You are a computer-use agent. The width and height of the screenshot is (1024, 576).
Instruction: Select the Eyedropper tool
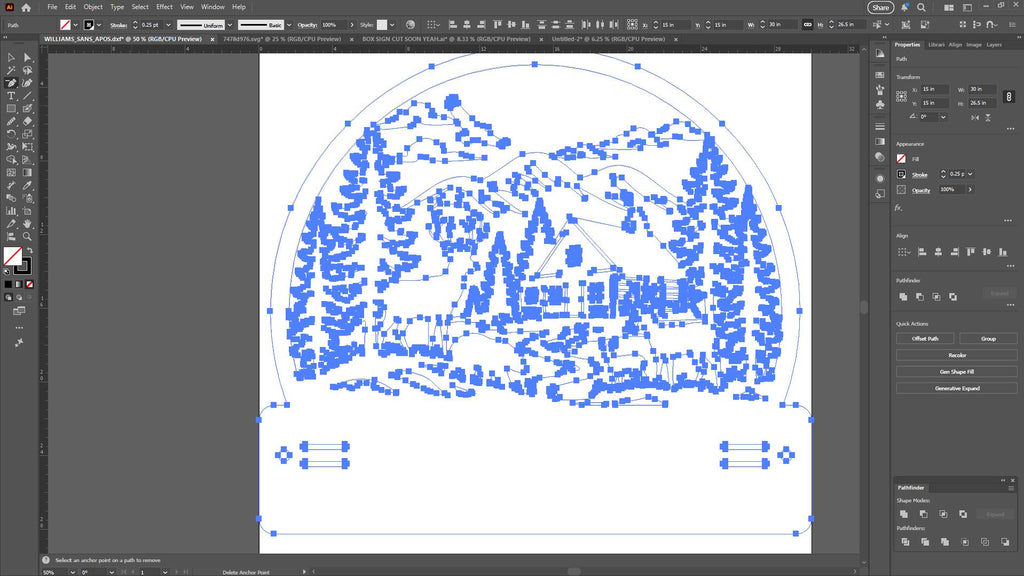27,185
